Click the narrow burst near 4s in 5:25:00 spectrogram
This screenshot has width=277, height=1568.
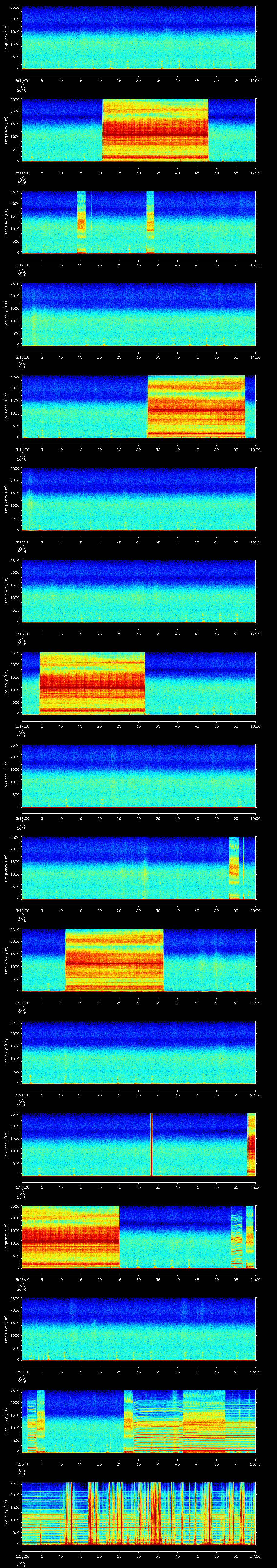[x=40, y=1421]
